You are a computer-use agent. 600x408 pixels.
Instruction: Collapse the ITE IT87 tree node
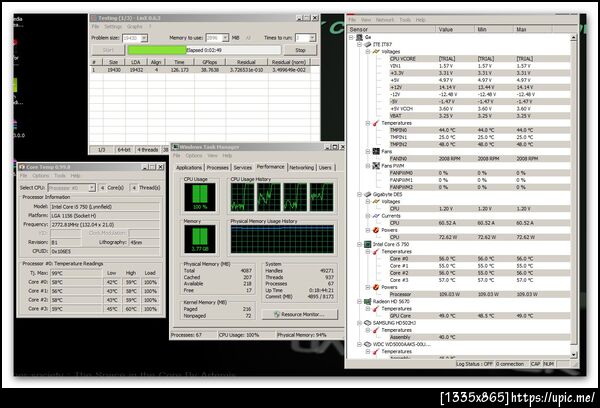[359, 44]
